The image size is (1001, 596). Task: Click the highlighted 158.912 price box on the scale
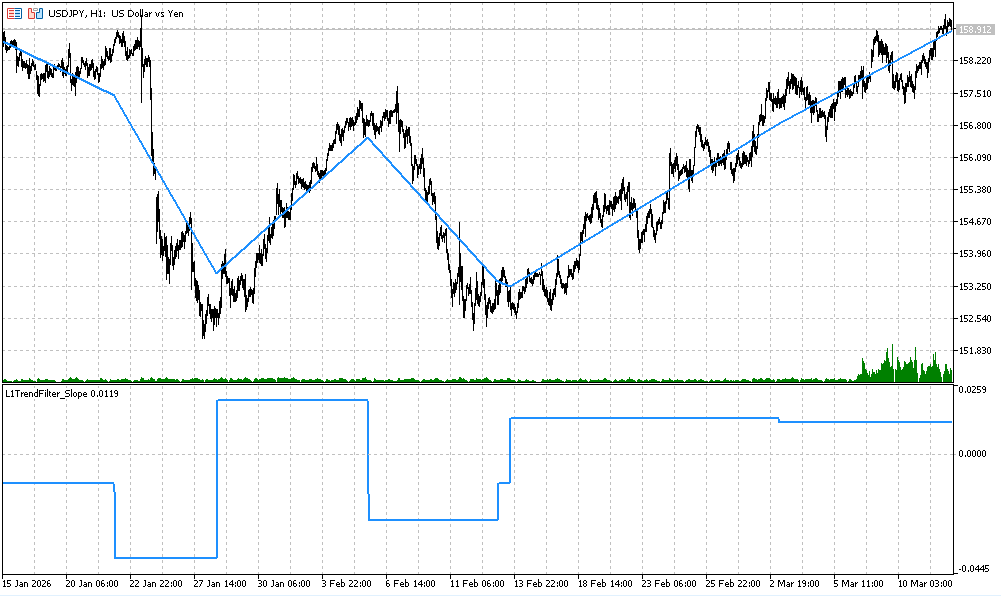(973, 30)
